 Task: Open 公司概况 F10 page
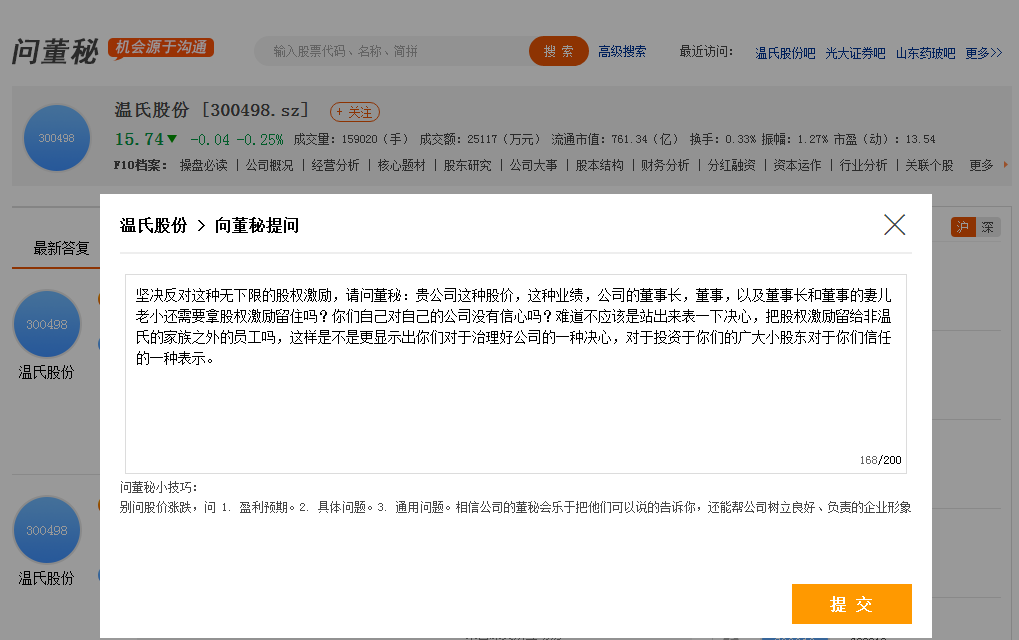[270, 165]
